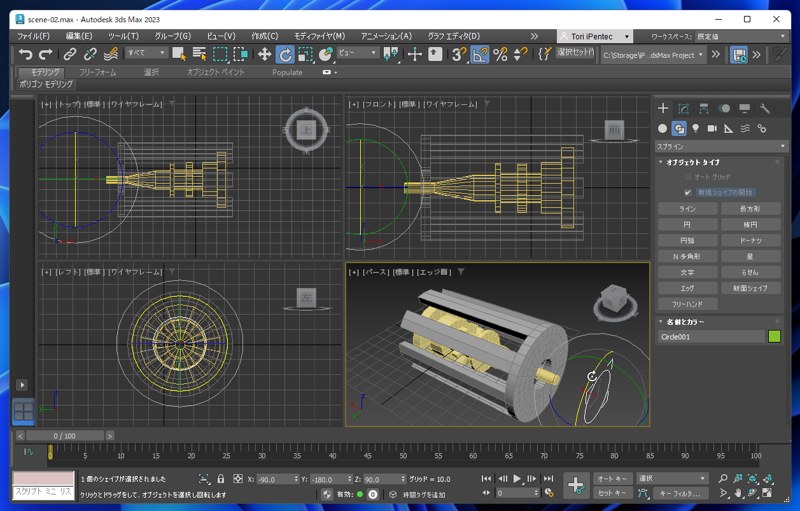Click the Select and Place icon

326,54
